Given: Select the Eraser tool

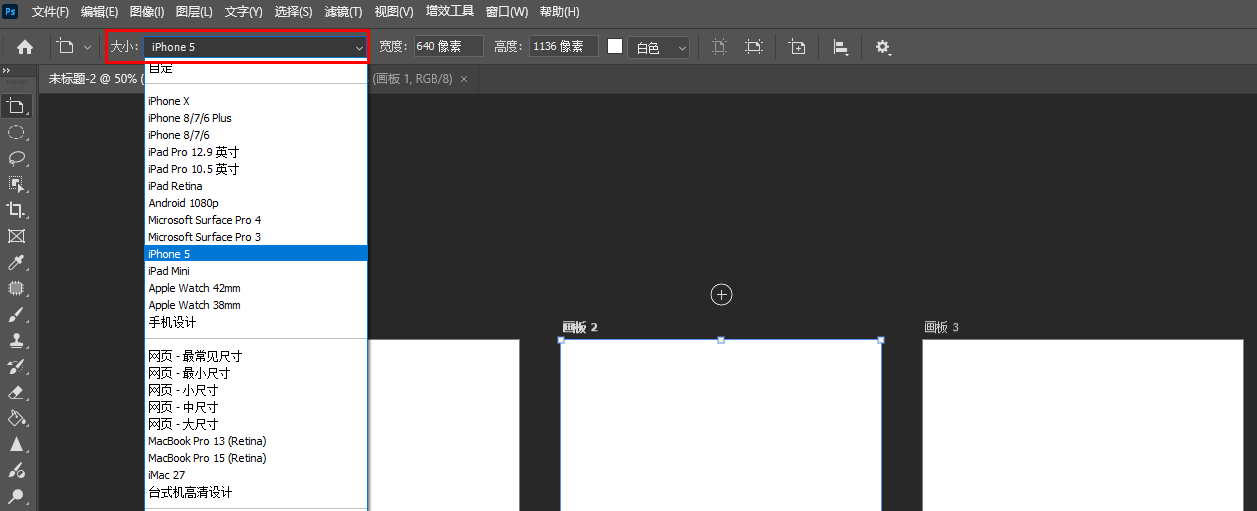Looking at the screenshot, I should point(16,392).
